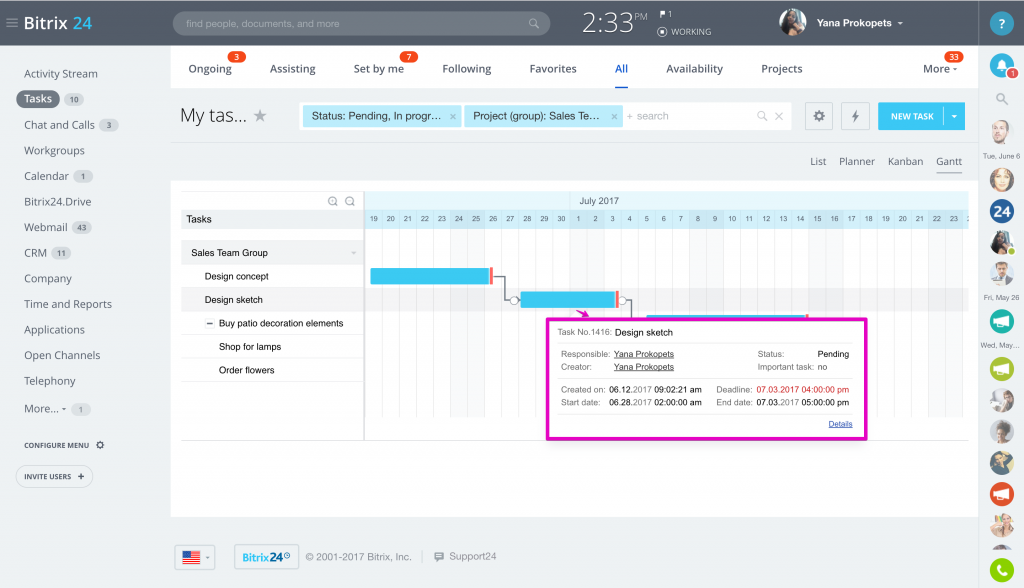Open the Details link in task popup
1024x588 pixels.
click(840, 424)
